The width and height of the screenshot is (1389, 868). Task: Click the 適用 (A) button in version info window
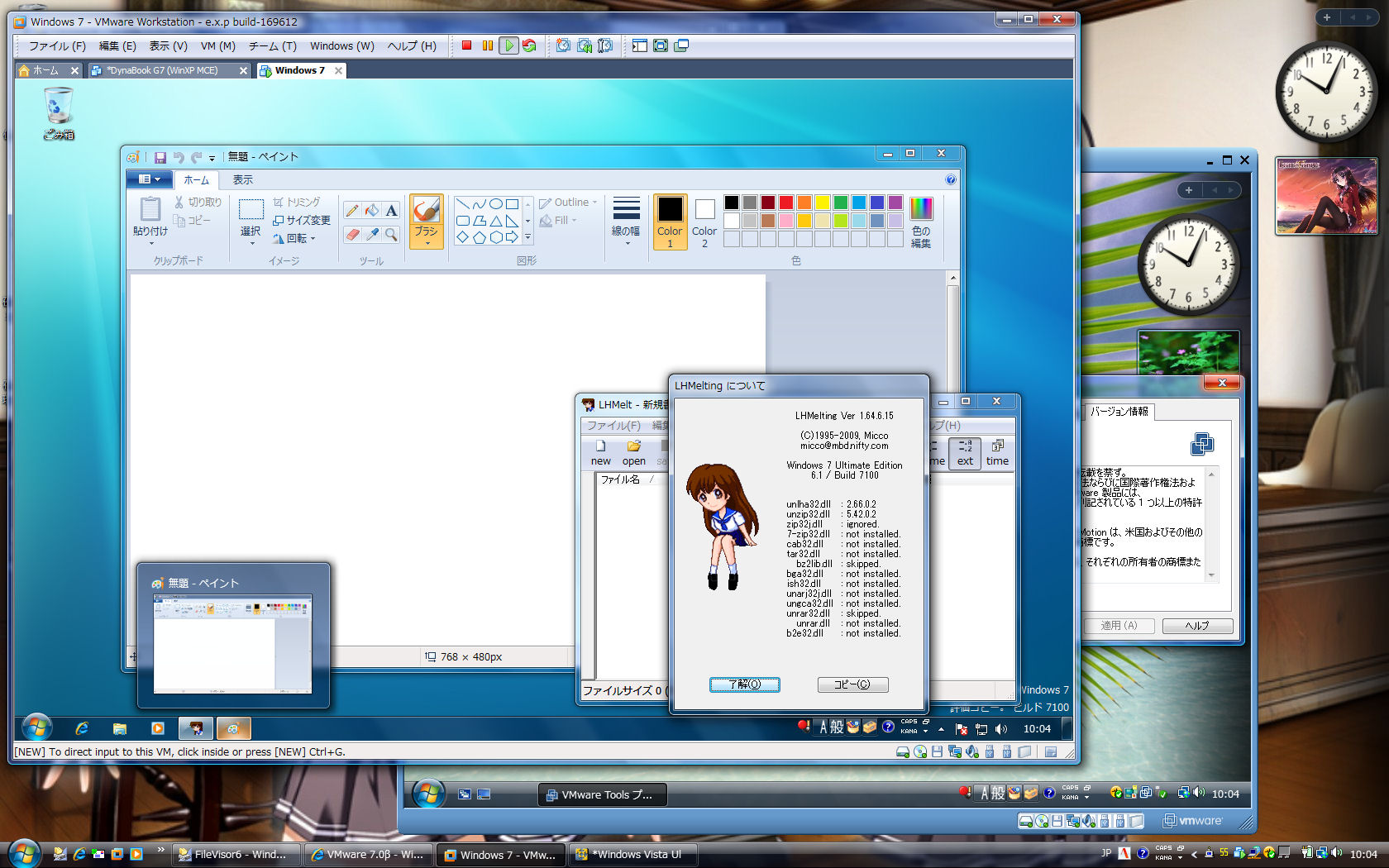1119,626
